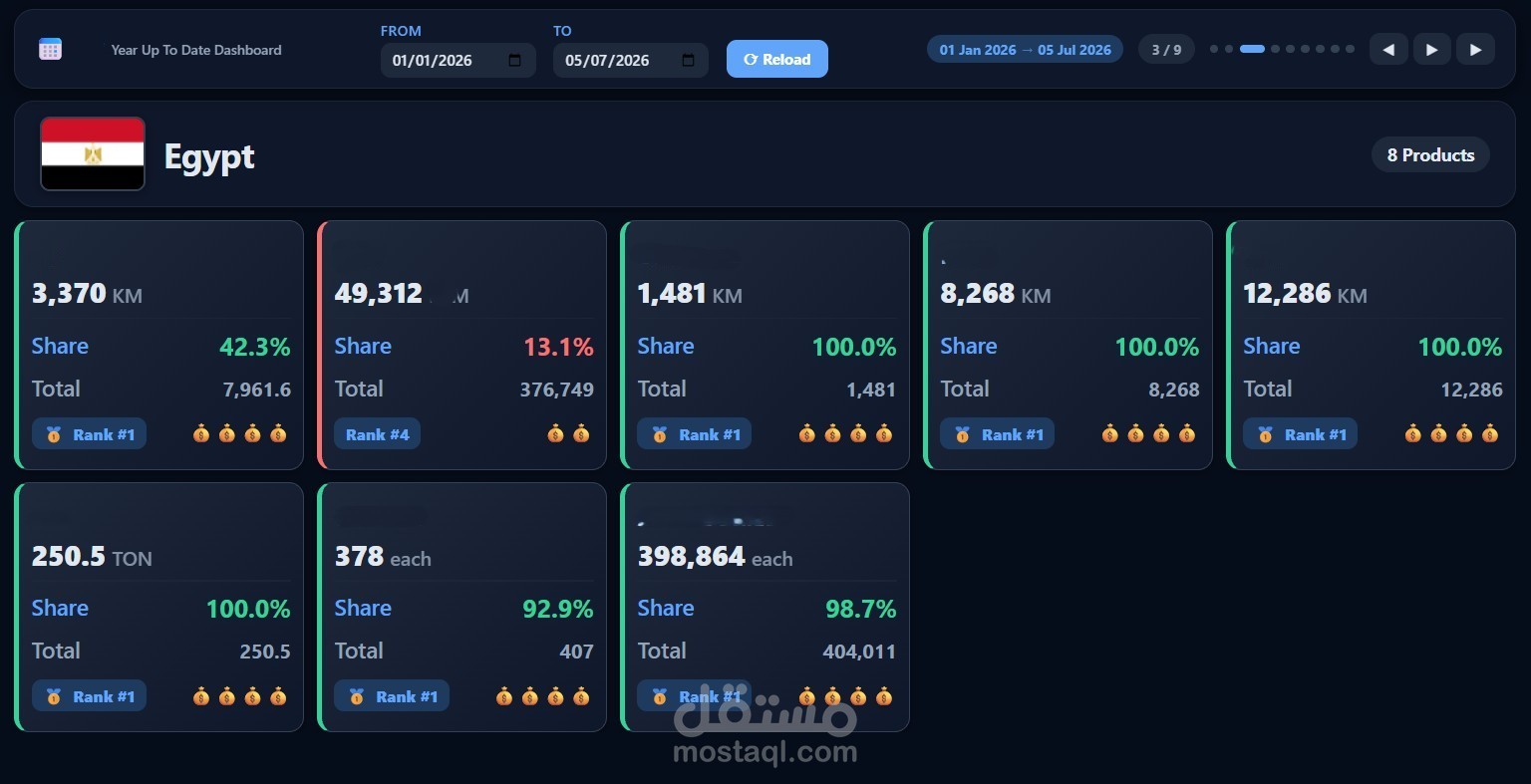Click the Reload button

pyautogui.click(x=777, y=59)
